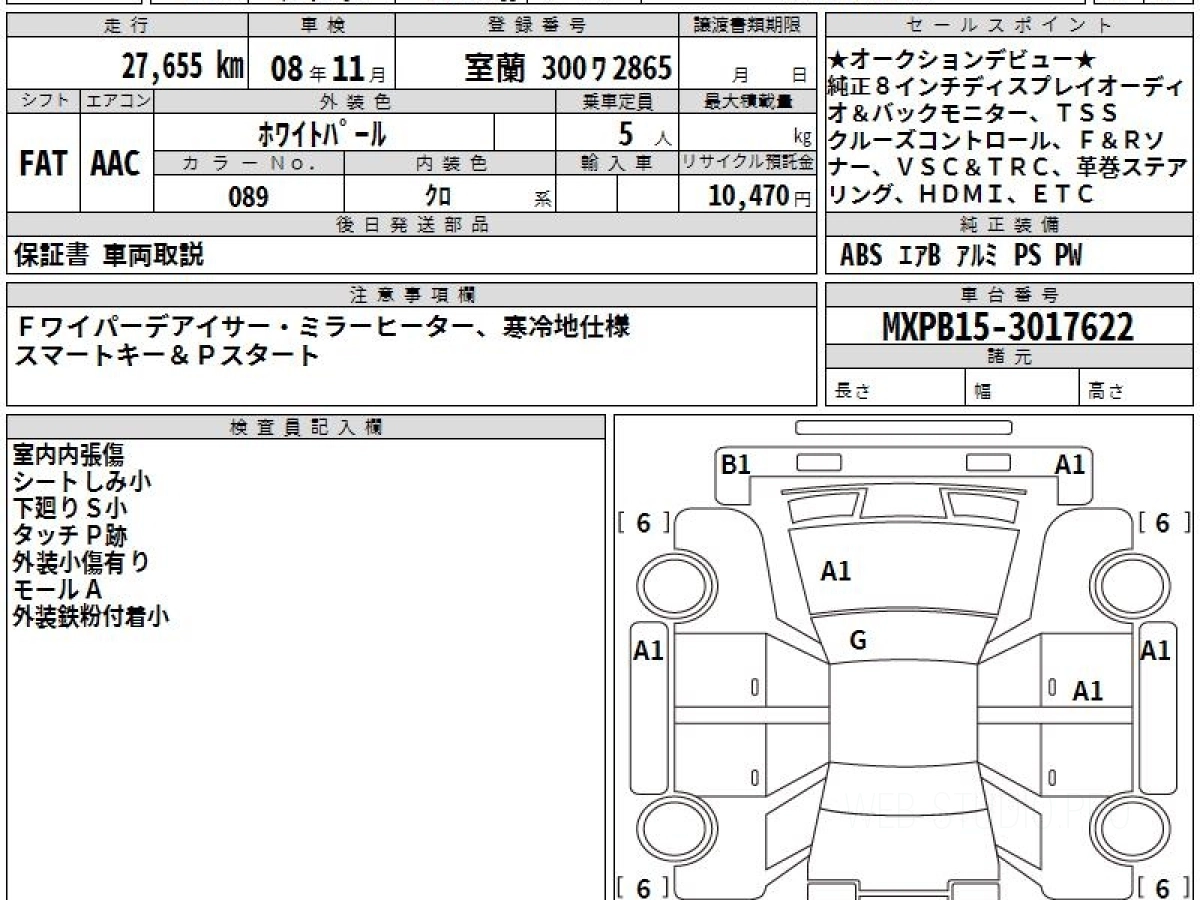
Task: Select ★オークションデビュー★ sales point line
Action: [x=963, y=59]
